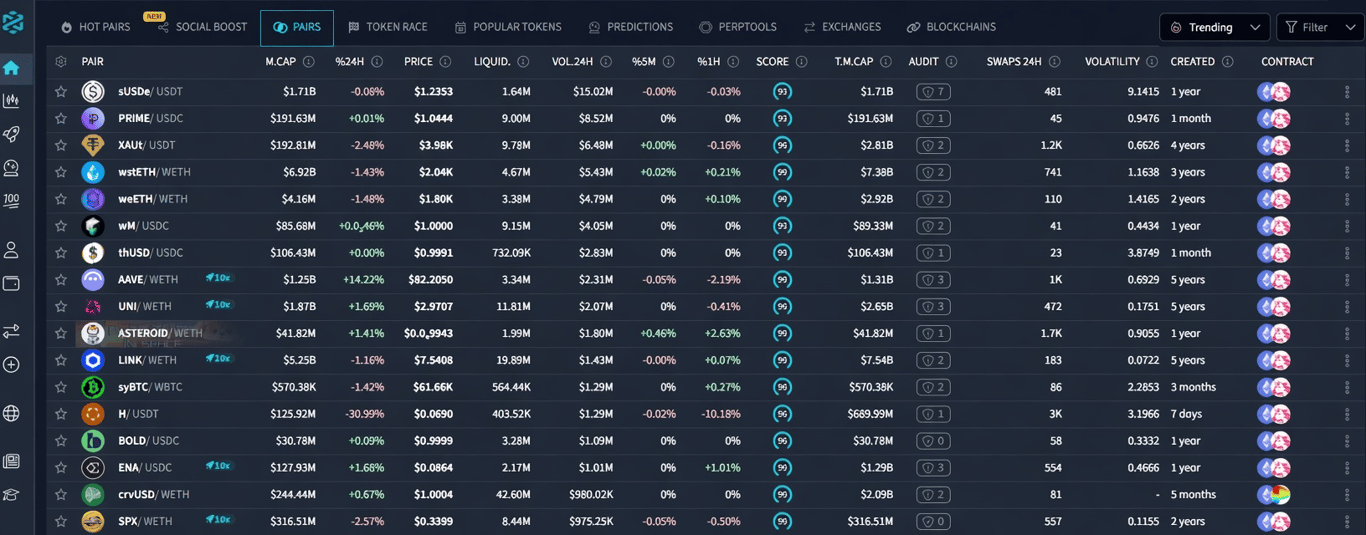
Task: Open the charts icon in sidebar
Action: (11, 100)
